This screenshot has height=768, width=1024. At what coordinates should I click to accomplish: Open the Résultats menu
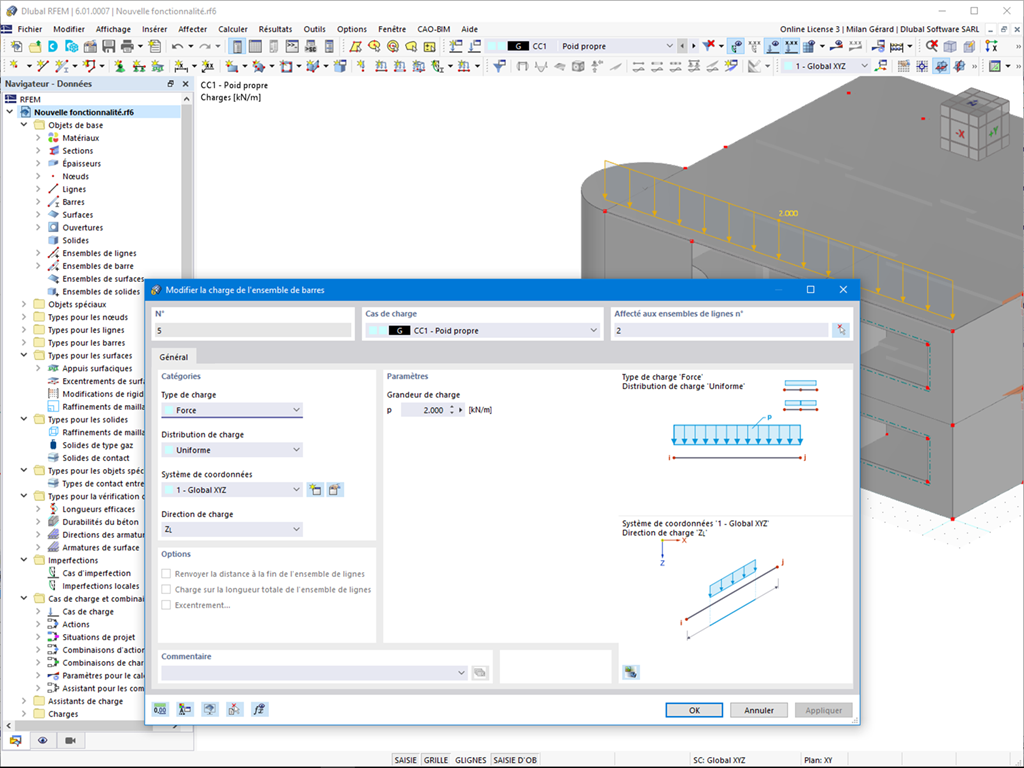coord(275,29)
